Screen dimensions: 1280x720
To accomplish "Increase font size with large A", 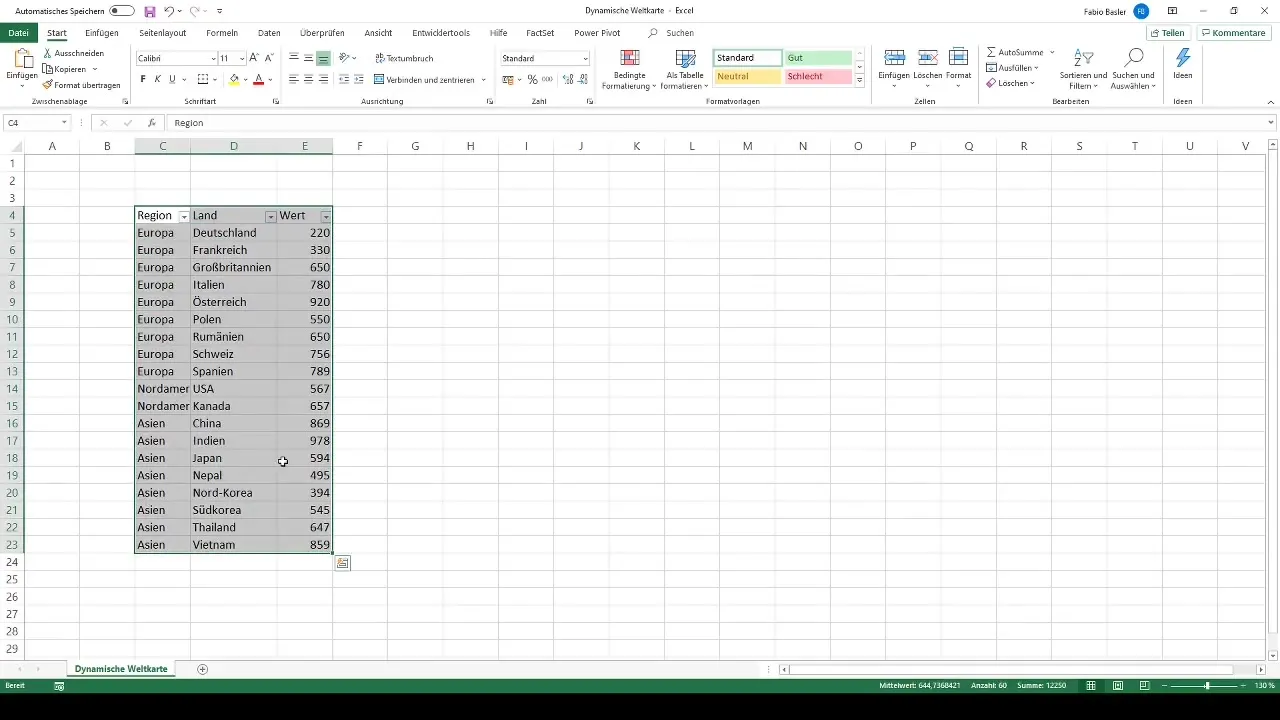I will tap(254, 59).
